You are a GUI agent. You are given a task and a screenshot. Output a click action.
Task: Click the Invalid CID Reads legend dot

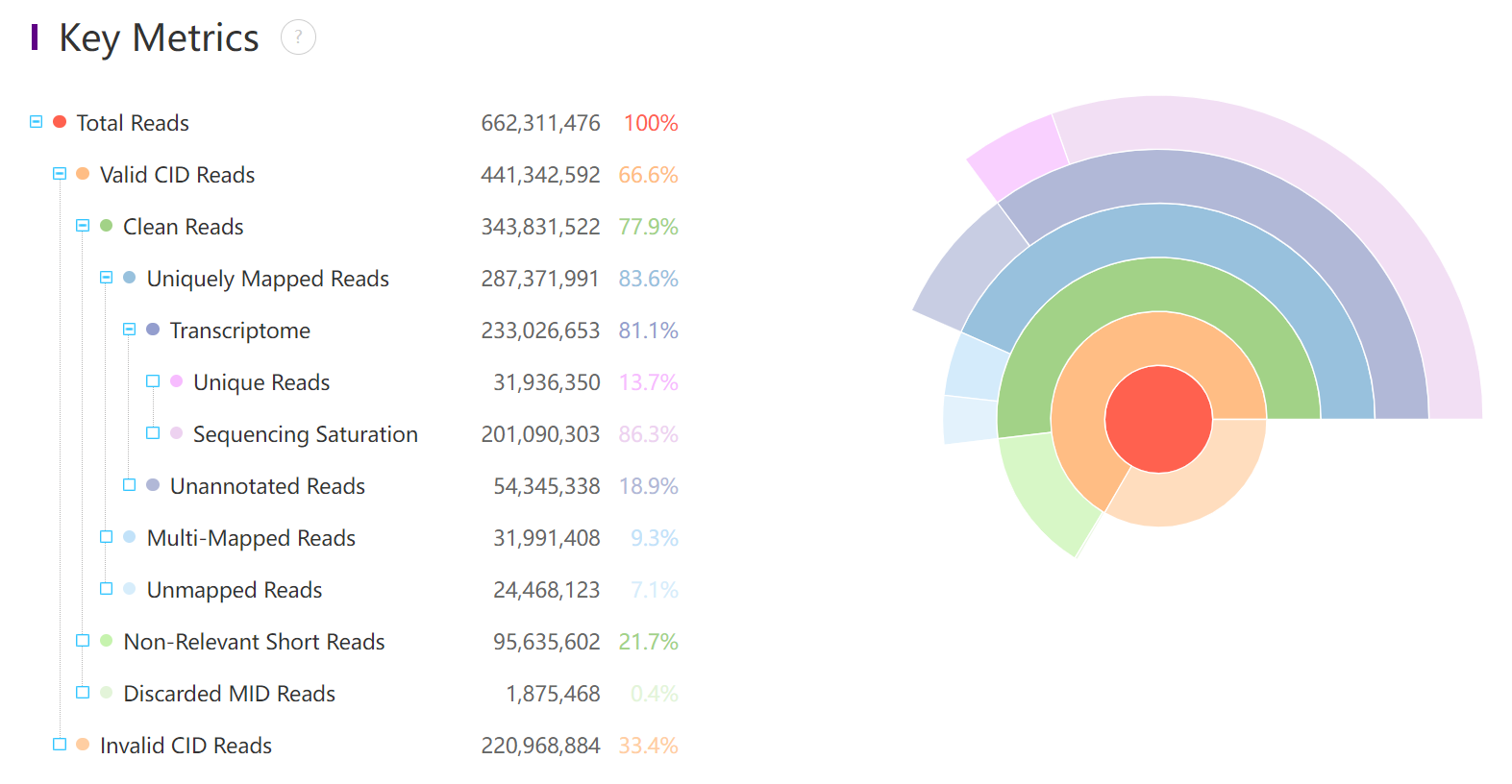(x=83, y=745)
